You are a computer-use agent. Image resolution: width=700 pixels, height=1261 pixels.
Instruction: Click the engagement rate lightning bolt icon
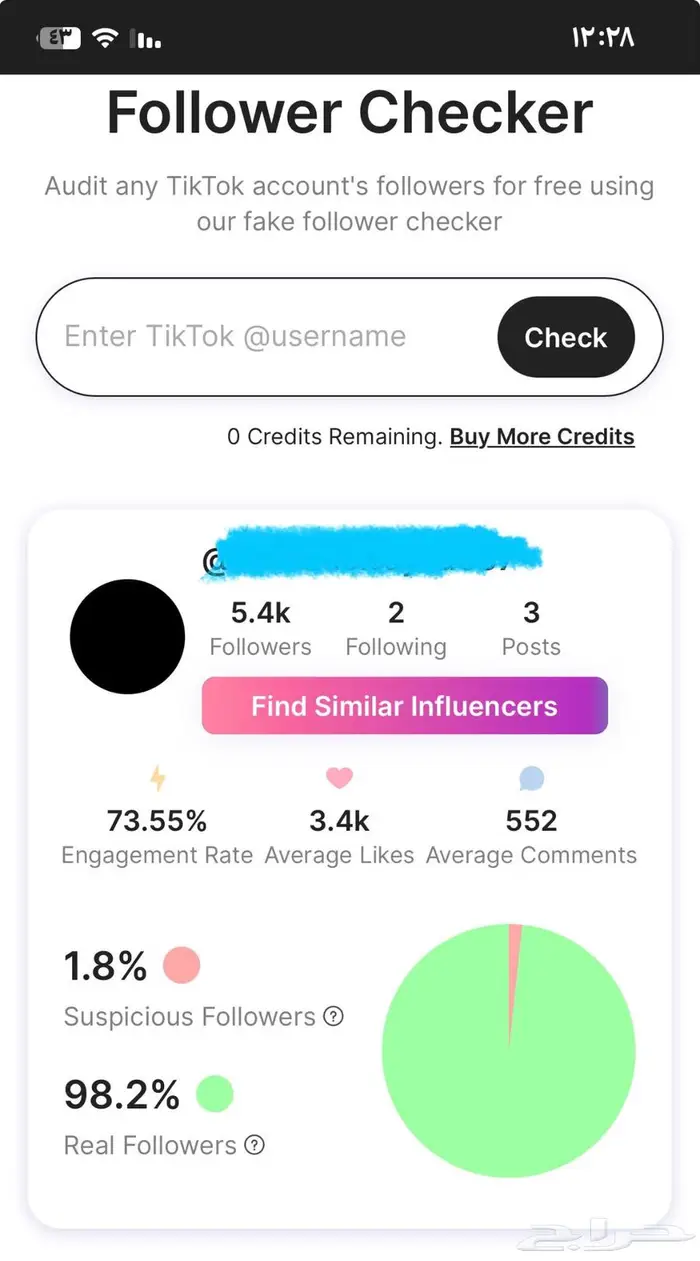pos(157,777)
